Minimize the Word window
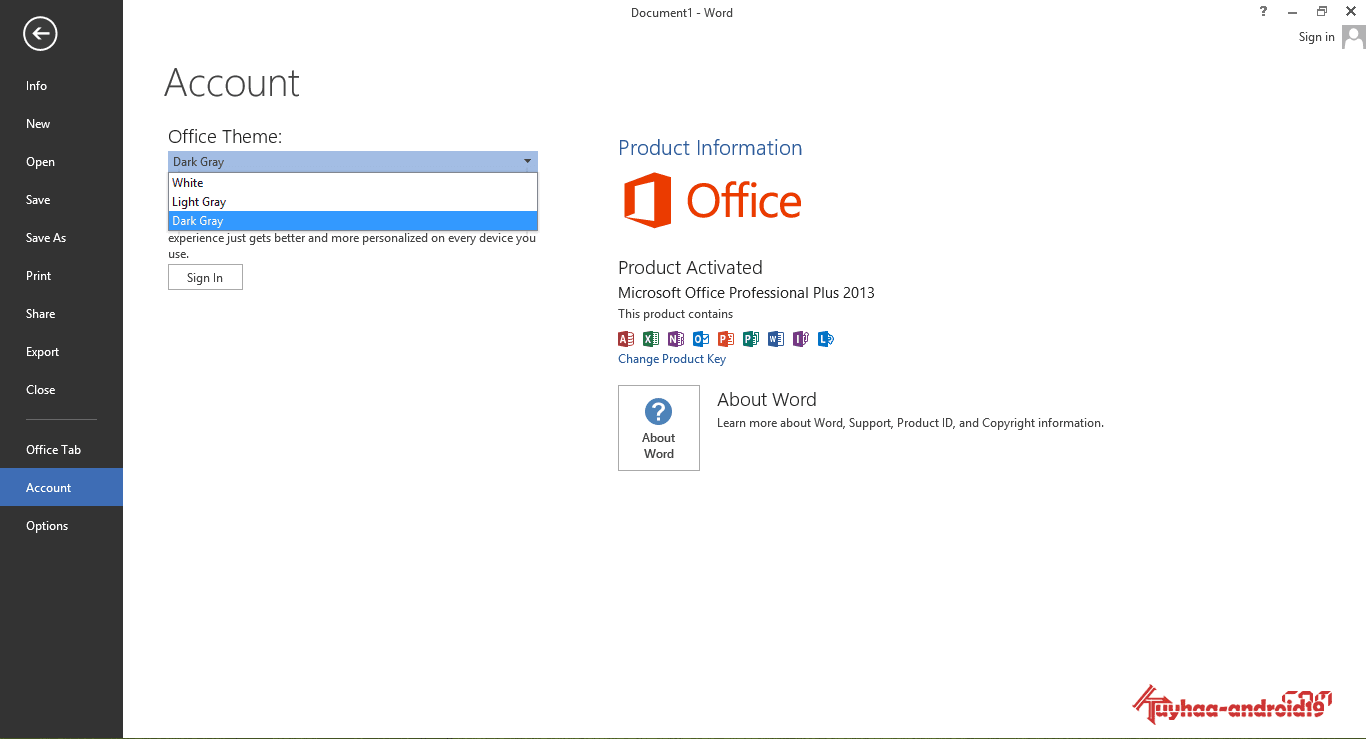The height and width of the screenshot is (739, 1366). 1292,11
